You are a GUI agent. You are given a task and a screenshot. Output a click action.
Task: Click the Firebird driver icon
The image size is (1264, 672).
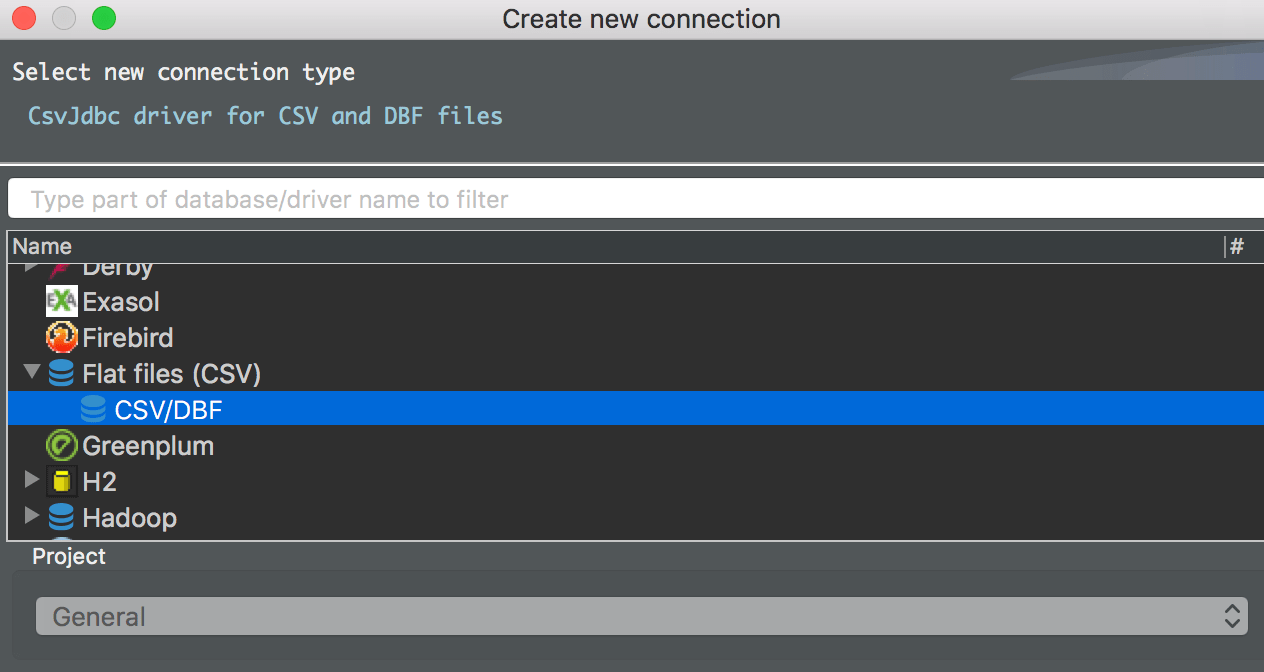click(x=61, y=337)
